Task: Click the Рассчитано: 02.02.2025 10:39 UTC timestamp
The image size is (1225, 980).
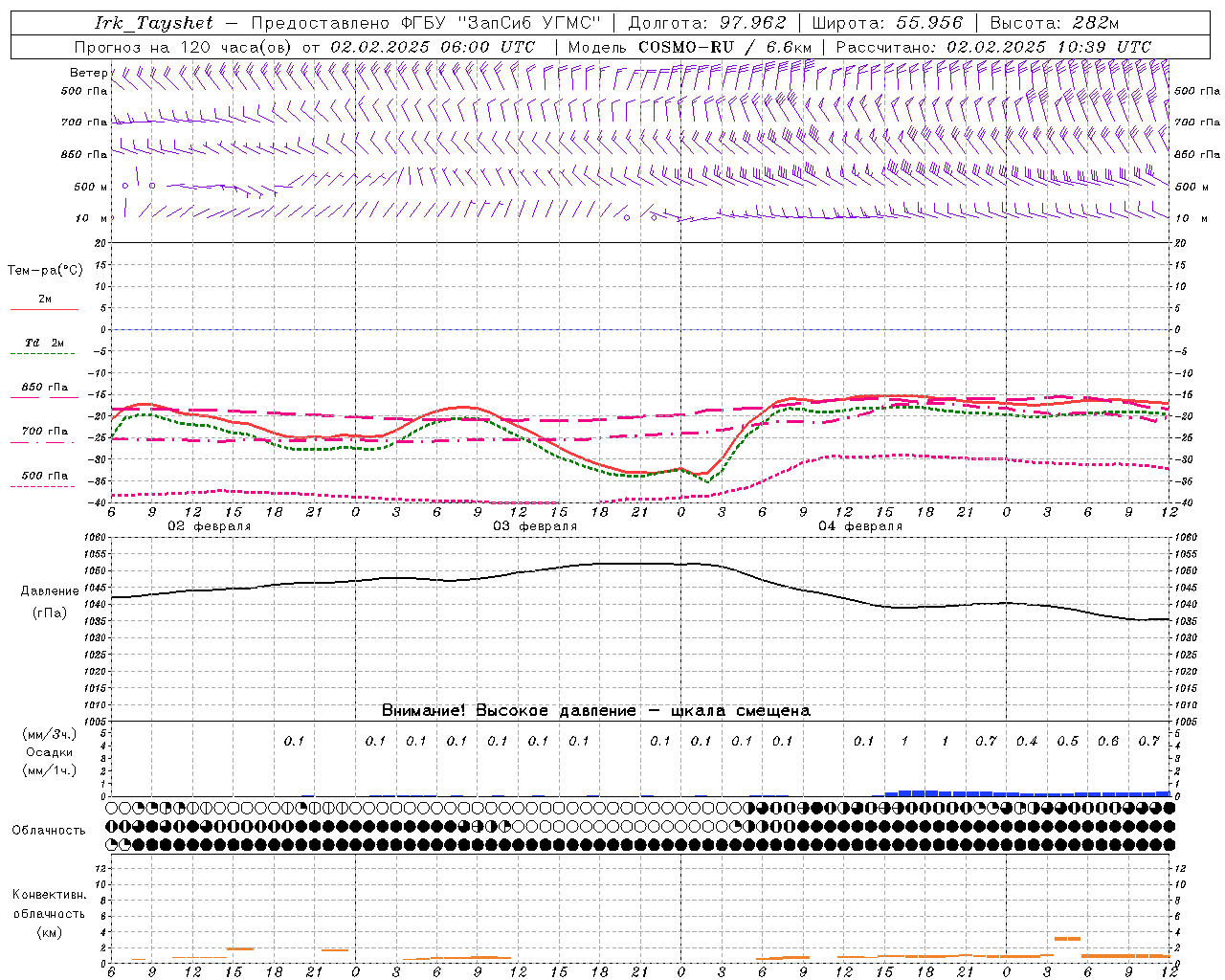Action: pos(993,47)
